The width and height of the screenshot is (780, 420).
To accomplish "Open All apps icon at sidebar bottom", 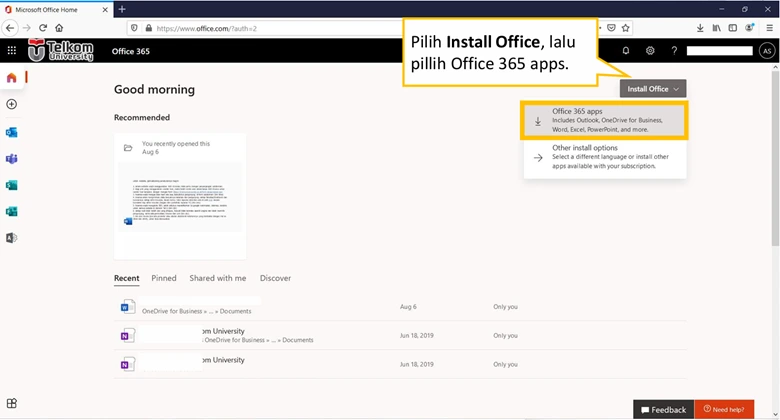I will click(x=11, y=403).
